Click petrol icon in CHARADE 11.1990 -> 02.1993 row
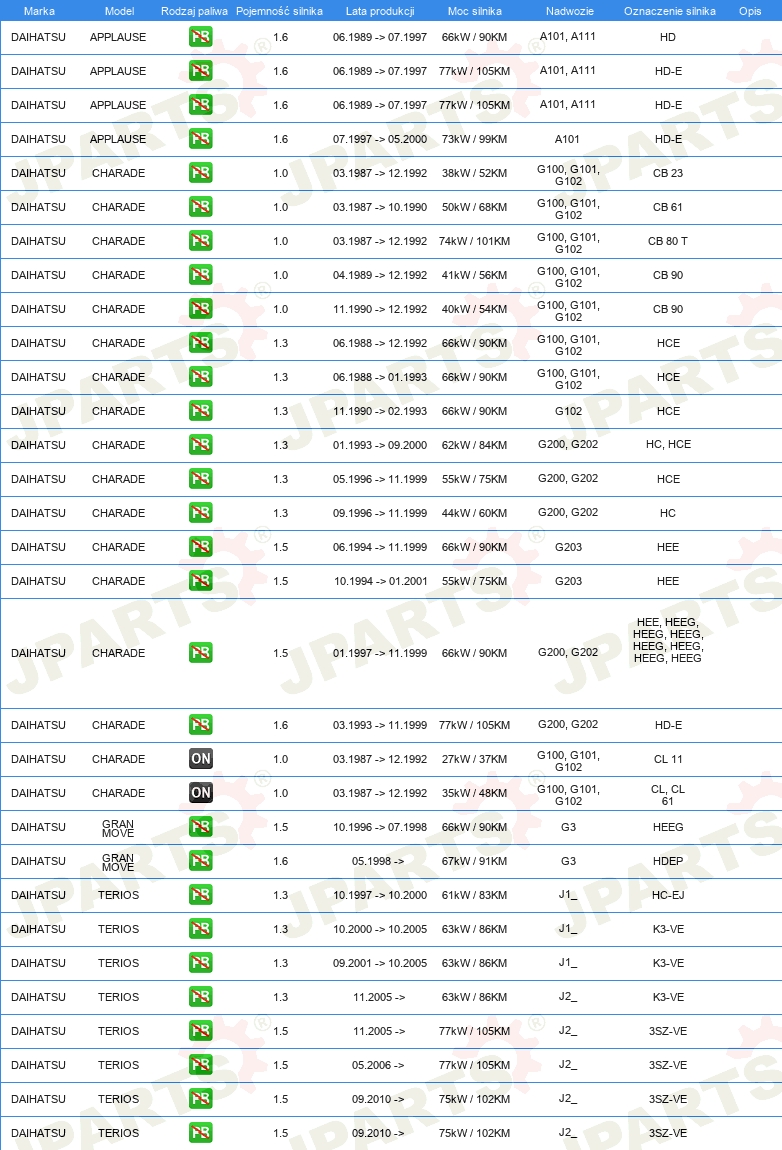The image size is (782, 1150). click(200, 411)
